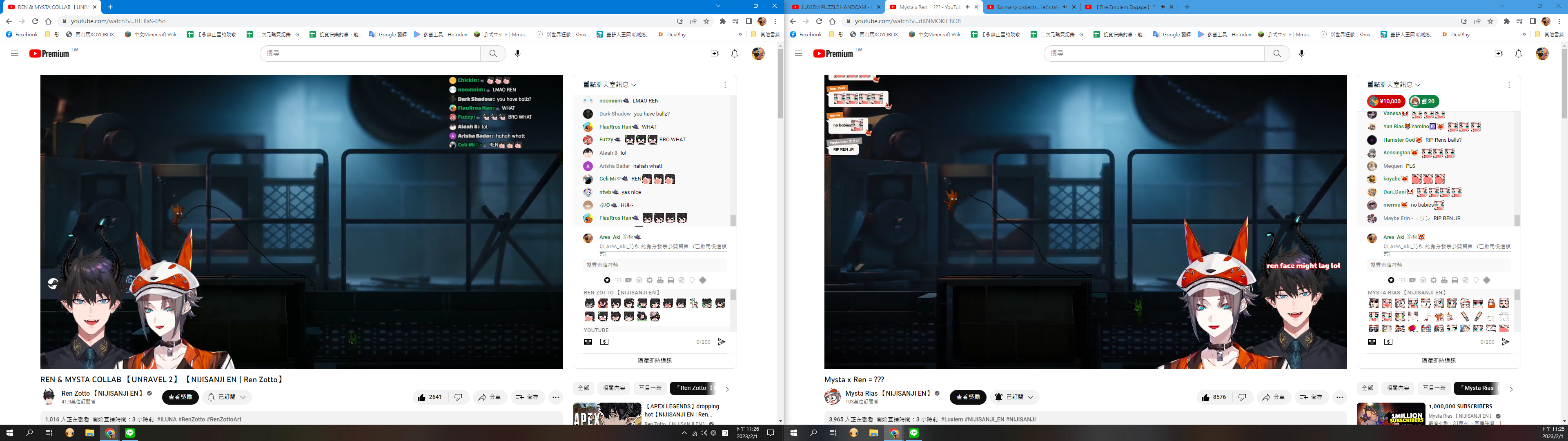Image resolution: width=1568 pixels, height=441 pixels.
Task: Mute the So many projects tab audio
Action: [x=1065, y=7]
